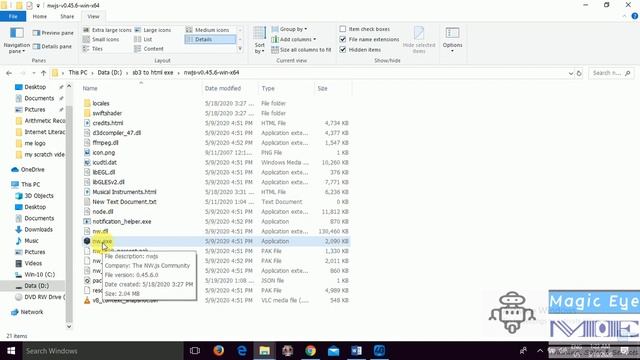This screenshot has height=360, width=640.
Task: Navigate to This PC in breadcrumb
Action: tap(78, 73)
